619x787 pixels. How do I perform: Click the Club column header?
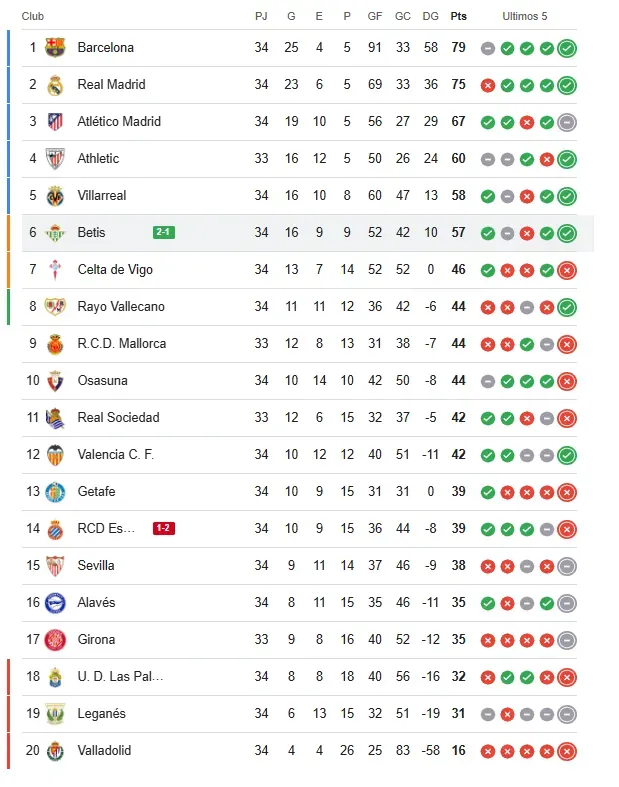coord(33,17)
